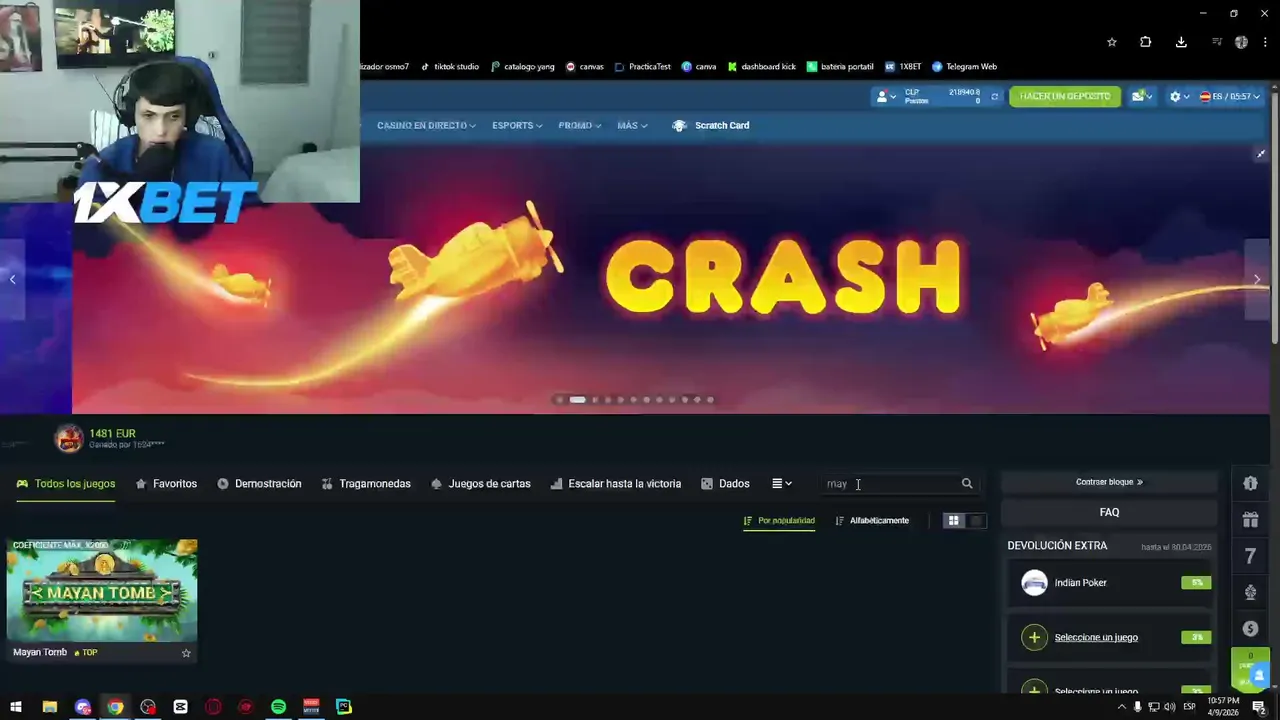Open Spotify from the taskbar
The image size is (1280, 720).
[278, 707]
